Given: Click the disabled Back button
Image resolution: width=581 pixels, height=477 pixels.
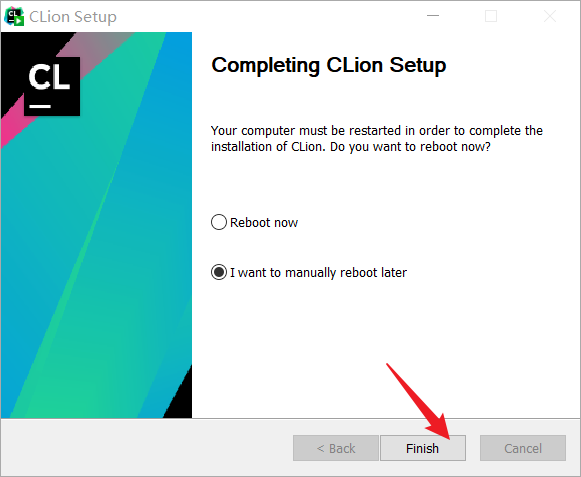Looking at the screenshot, I should click(x=336, y=448).
